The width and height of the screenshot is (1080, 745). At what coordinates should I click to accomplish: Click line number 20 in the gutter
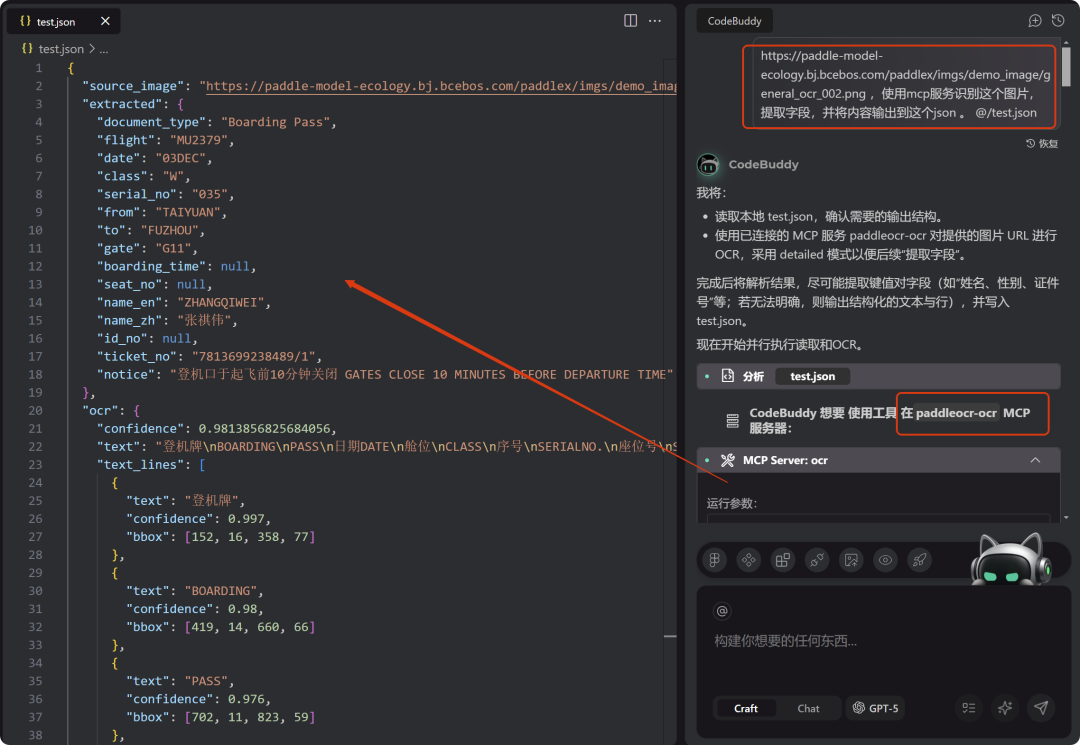tap(35, 410)
